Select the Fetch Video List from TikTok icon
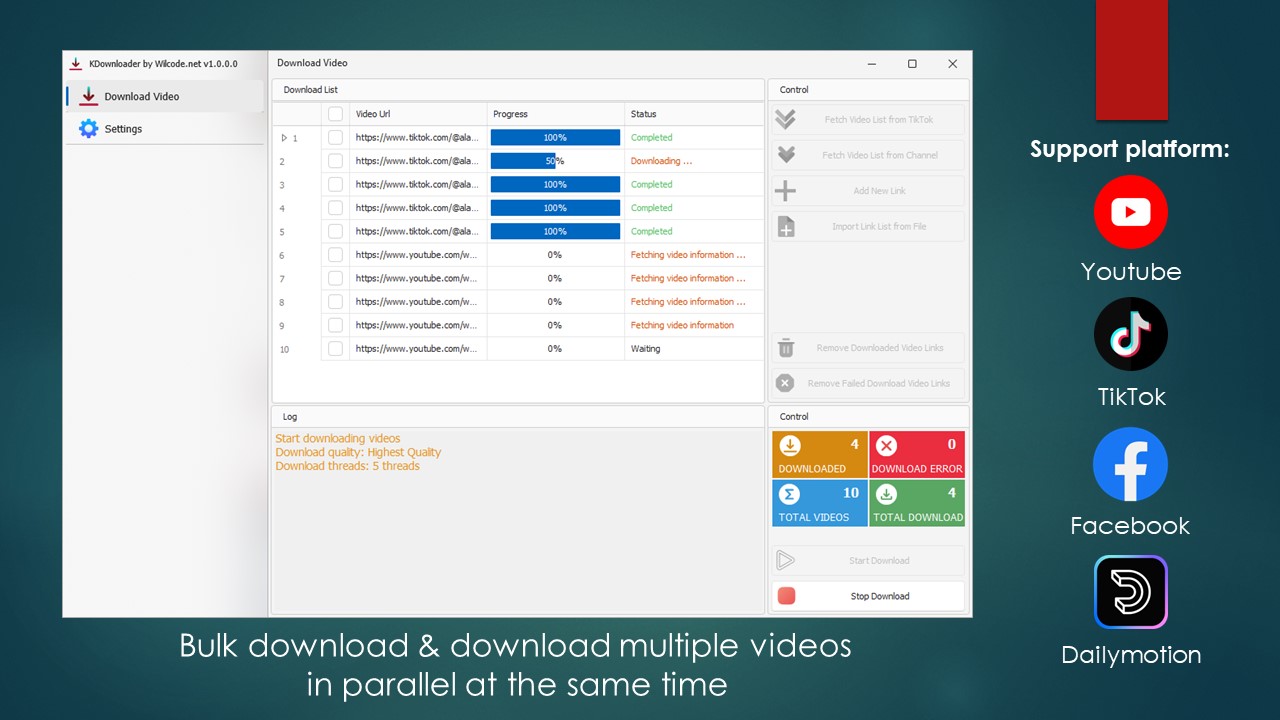Screen dimensions: 1280x720 pyautogui.click(x=786, y=118)
